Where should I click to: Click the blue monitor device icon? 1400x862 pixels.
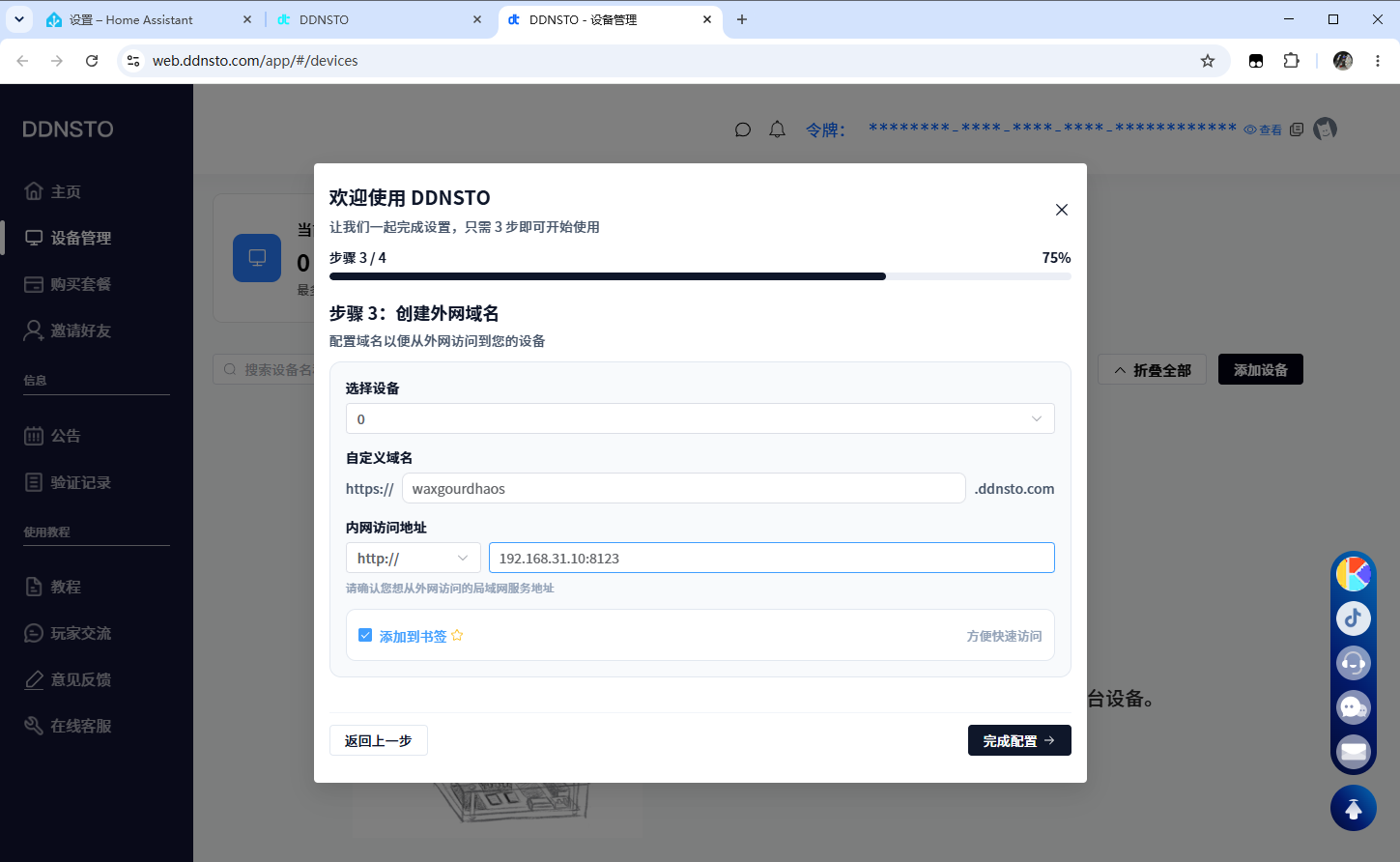[x=257, y=257]
